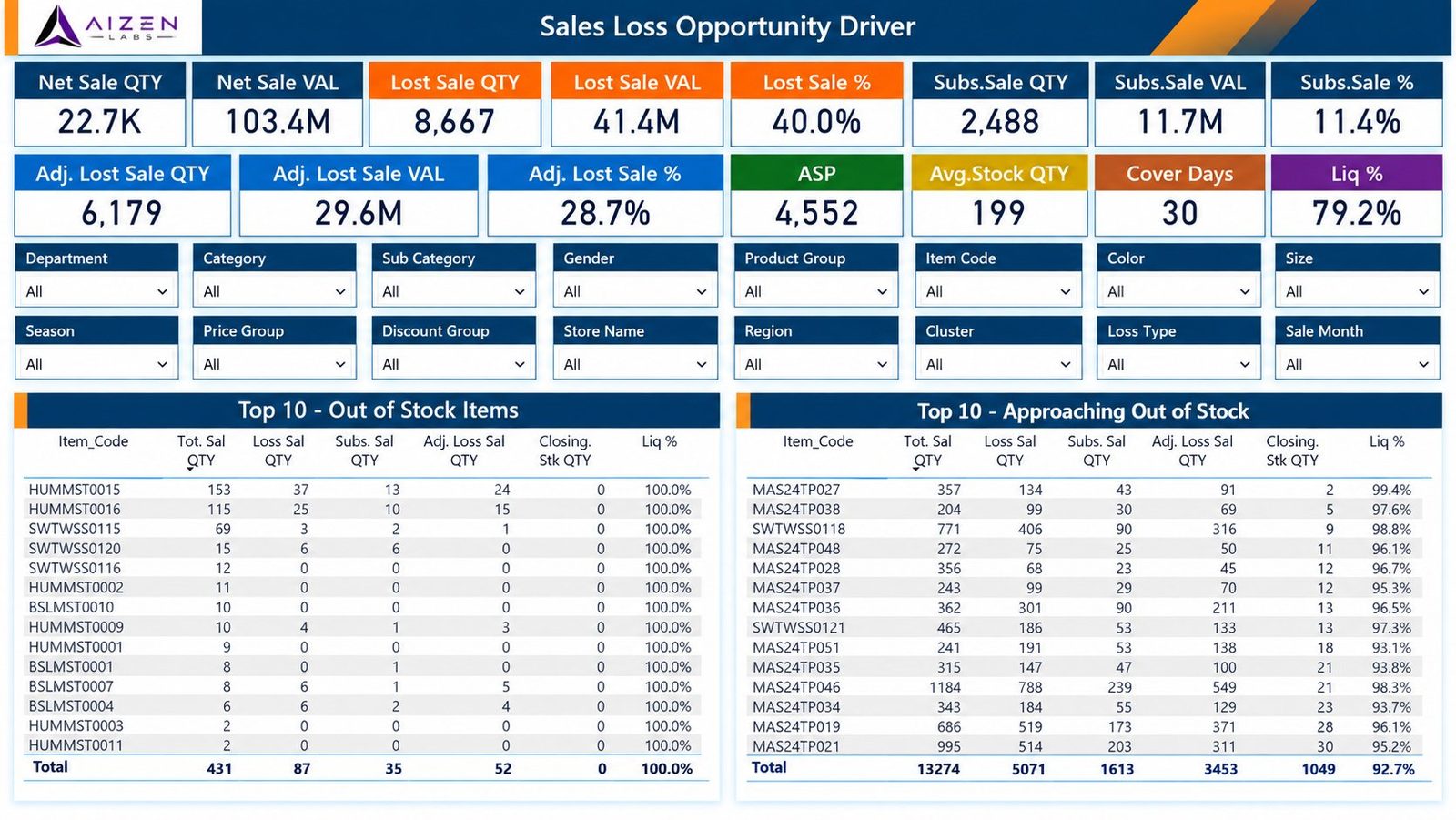
Task: Select the Net Sale QTY card
Action: (x=100, y=104)
